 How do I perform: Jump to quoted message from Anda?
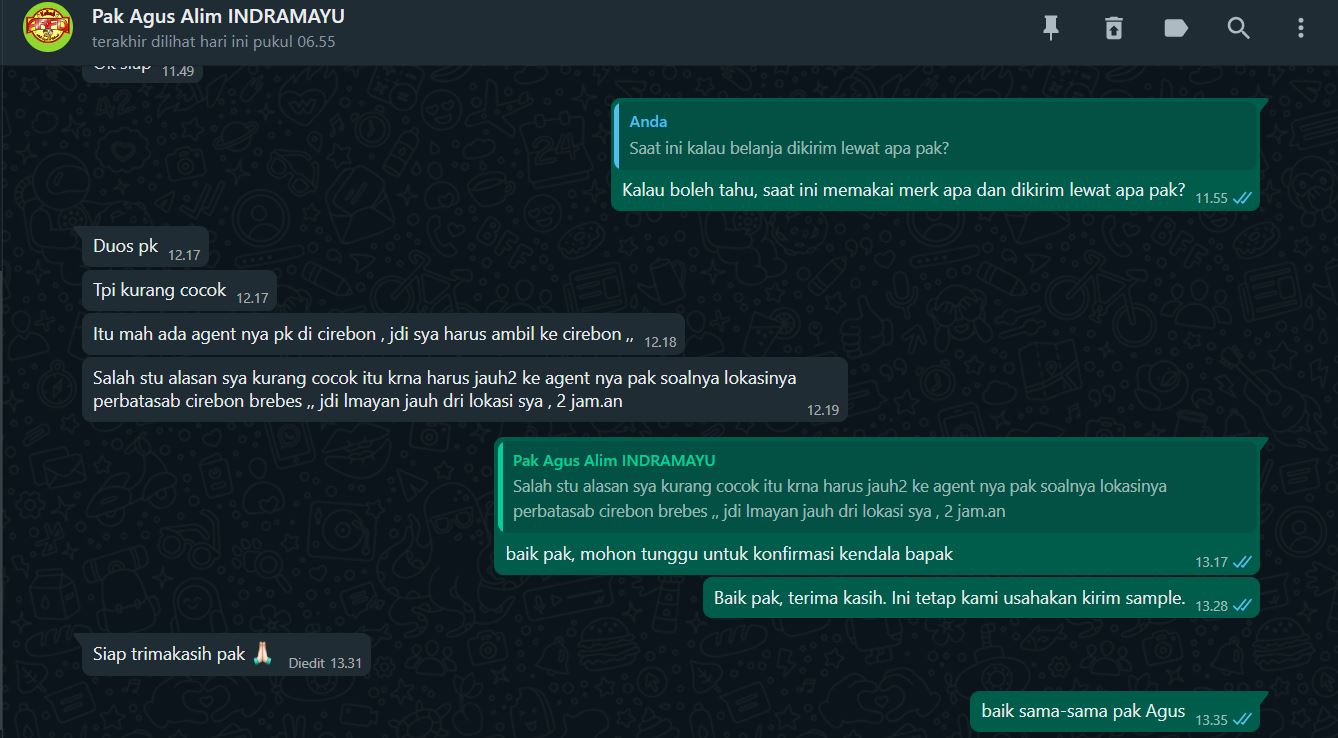[935, 135]
